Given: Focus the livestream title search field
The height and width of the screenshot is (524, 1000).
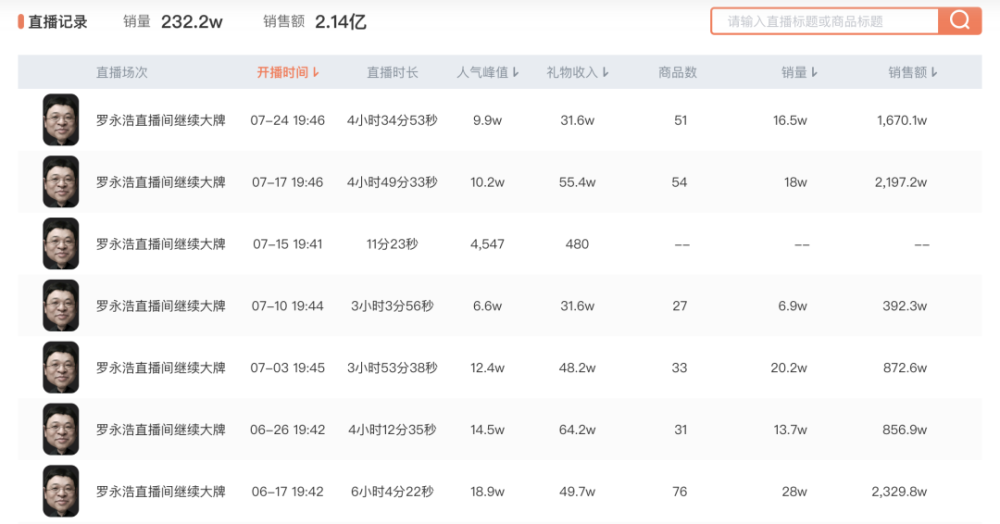Looking at the screenshot, I should pyautogui.click(x=825, y=21).
